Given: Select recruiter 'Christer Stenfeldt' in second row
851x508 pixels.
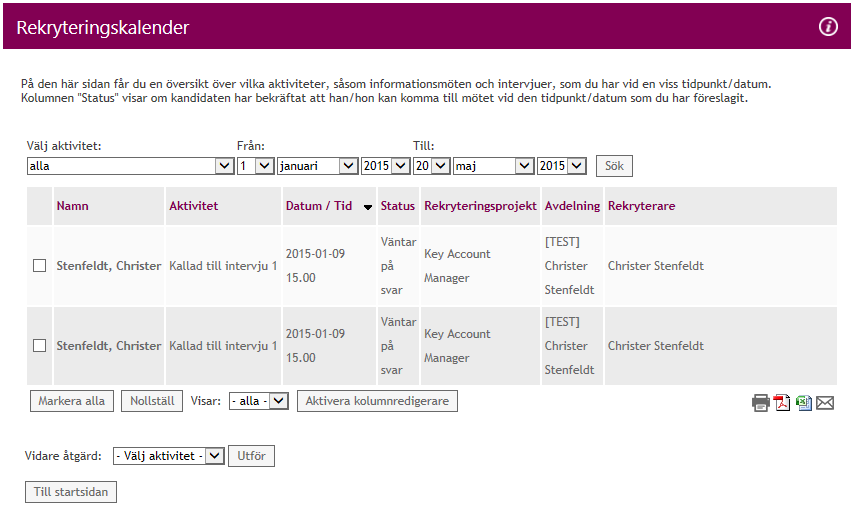Looking at the screenshot, I should [x=656, y=346].
